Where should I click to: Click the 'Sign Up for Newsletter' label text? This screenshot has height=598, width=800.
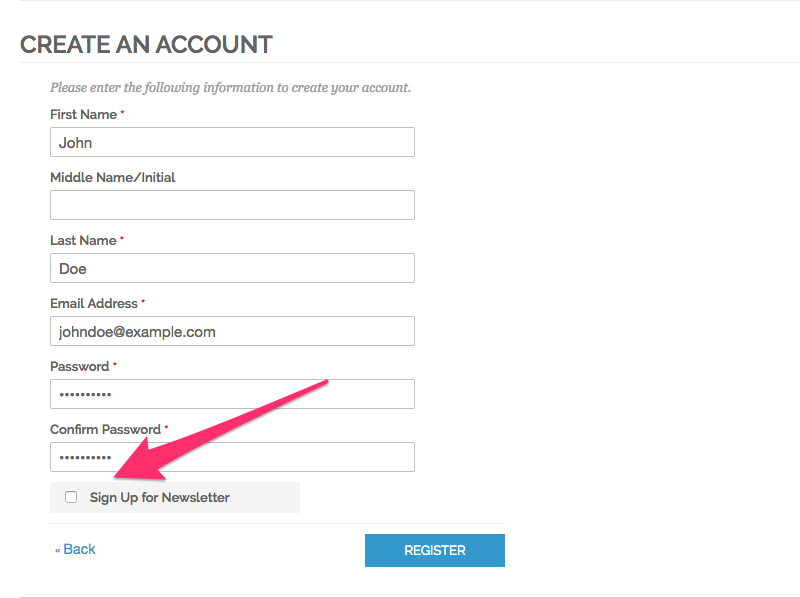160,497
